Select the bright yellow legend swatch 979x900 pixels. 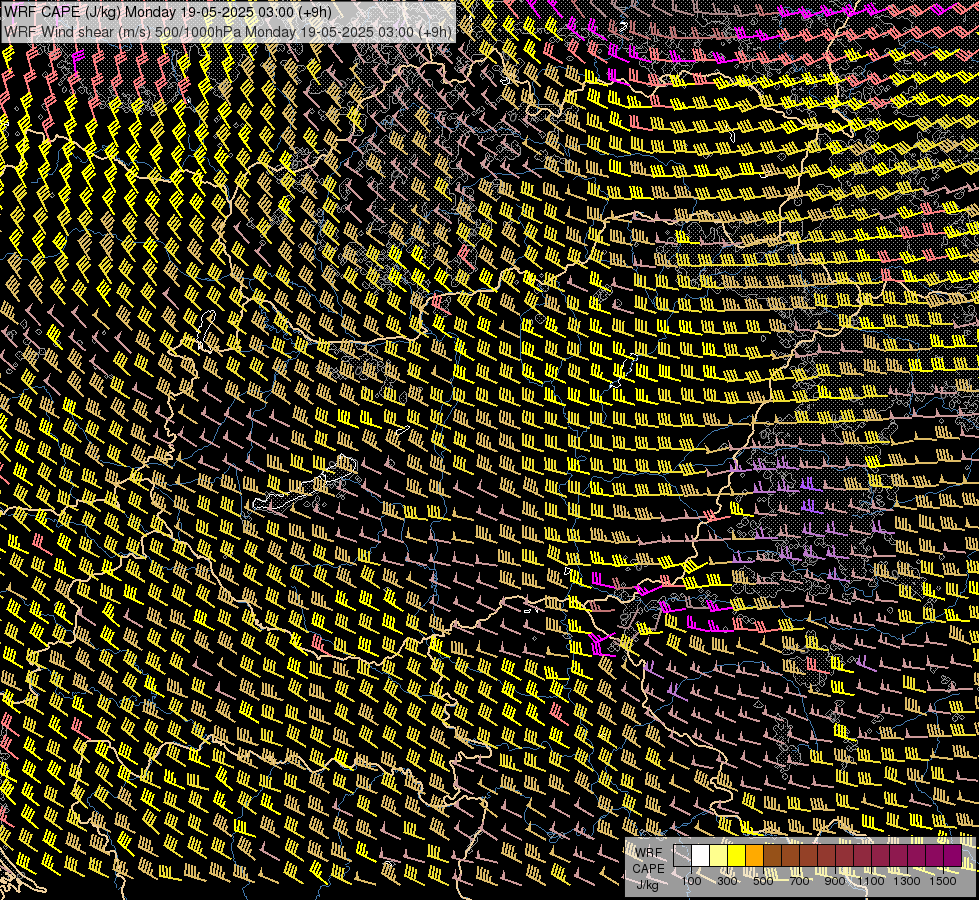point(737,856)
